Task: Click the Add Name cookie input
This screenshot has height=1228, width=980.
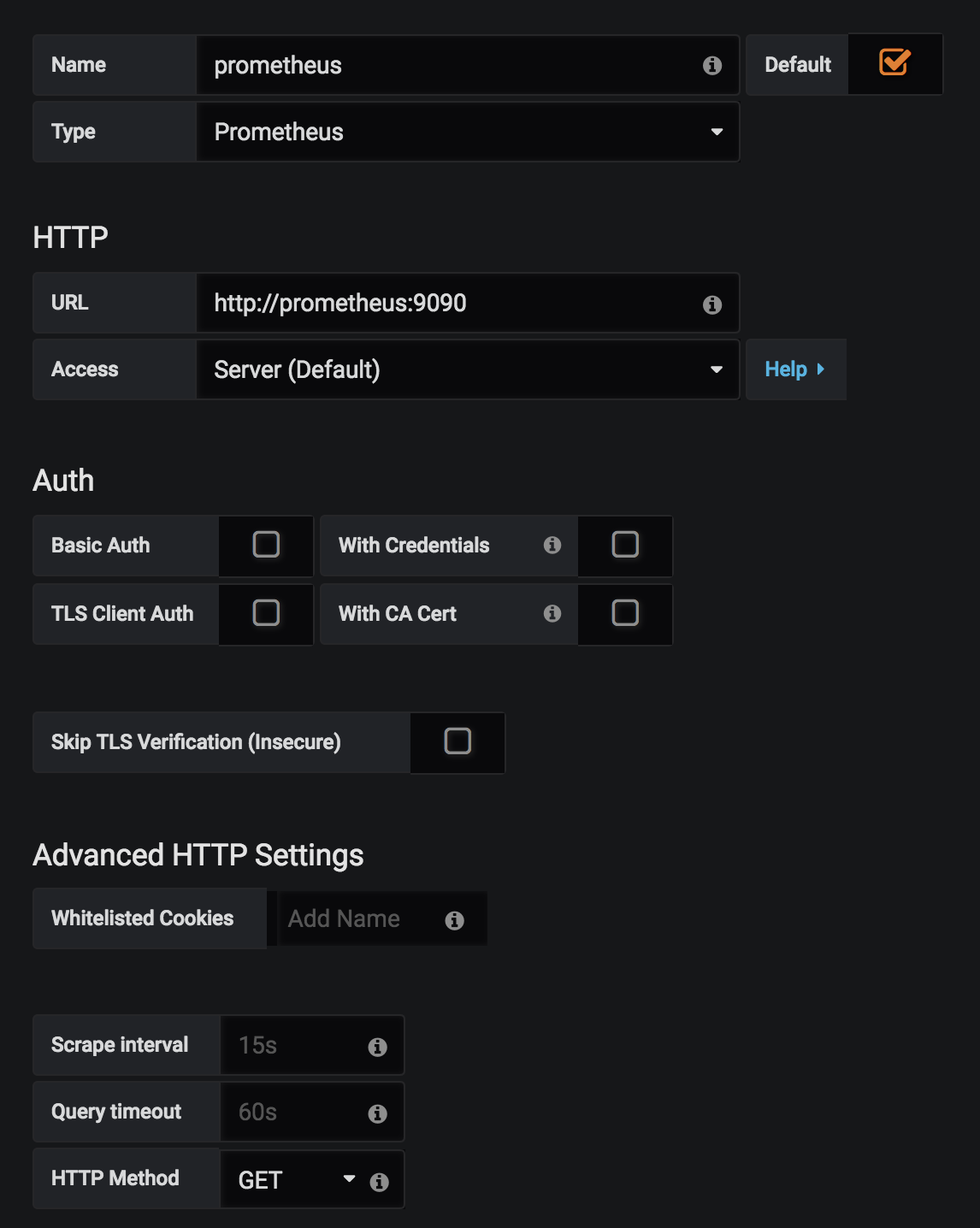Action: 383,918
